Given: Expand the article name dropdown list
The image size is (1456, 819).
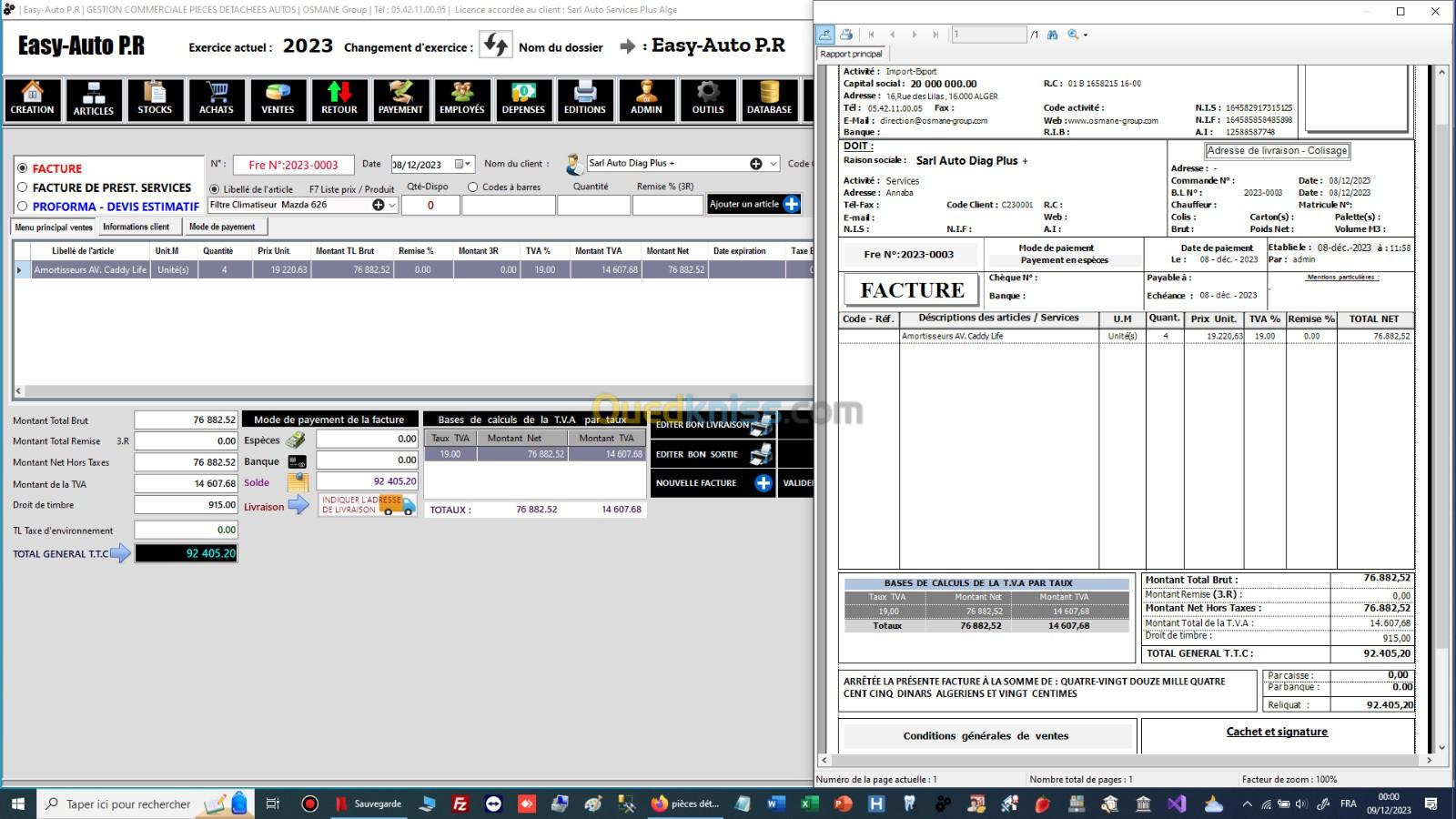Looking at the screenshot, I should 393,206.
